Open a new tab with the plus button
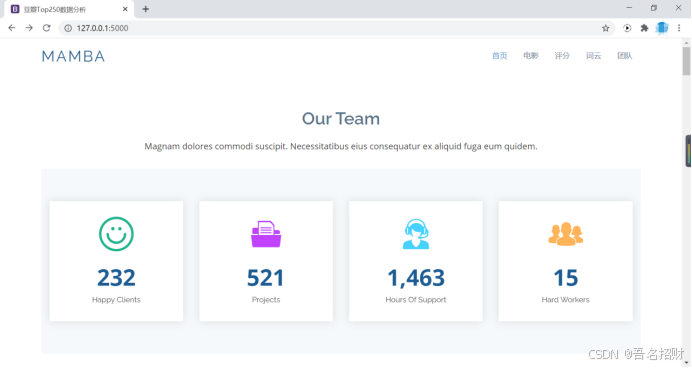The height and width of the screenshot is (368, 692). click(x=146, y=9)
